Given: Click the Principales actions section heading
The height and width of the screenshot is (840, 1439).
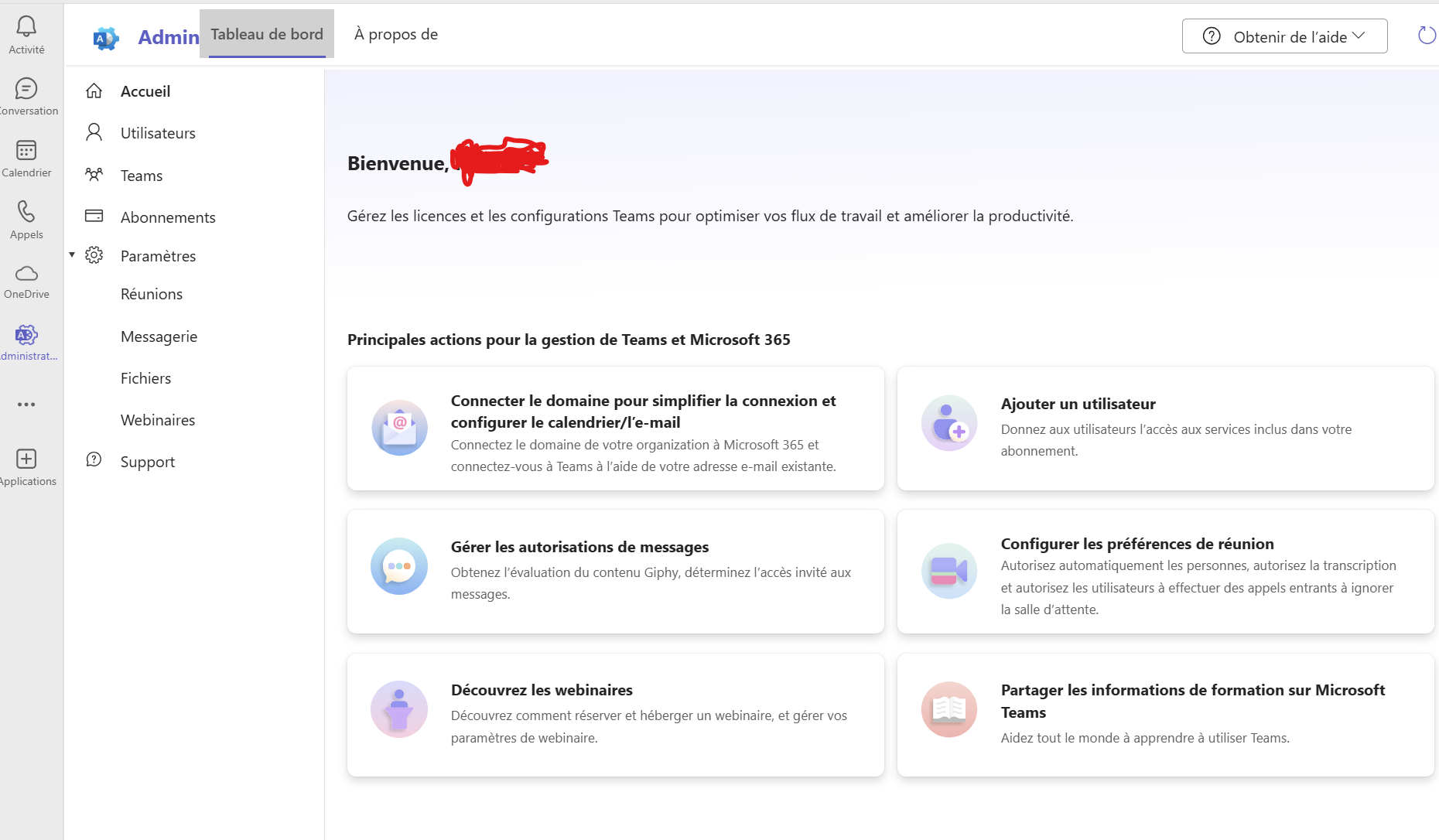Looking at the screenshot, I should [569, 340].
